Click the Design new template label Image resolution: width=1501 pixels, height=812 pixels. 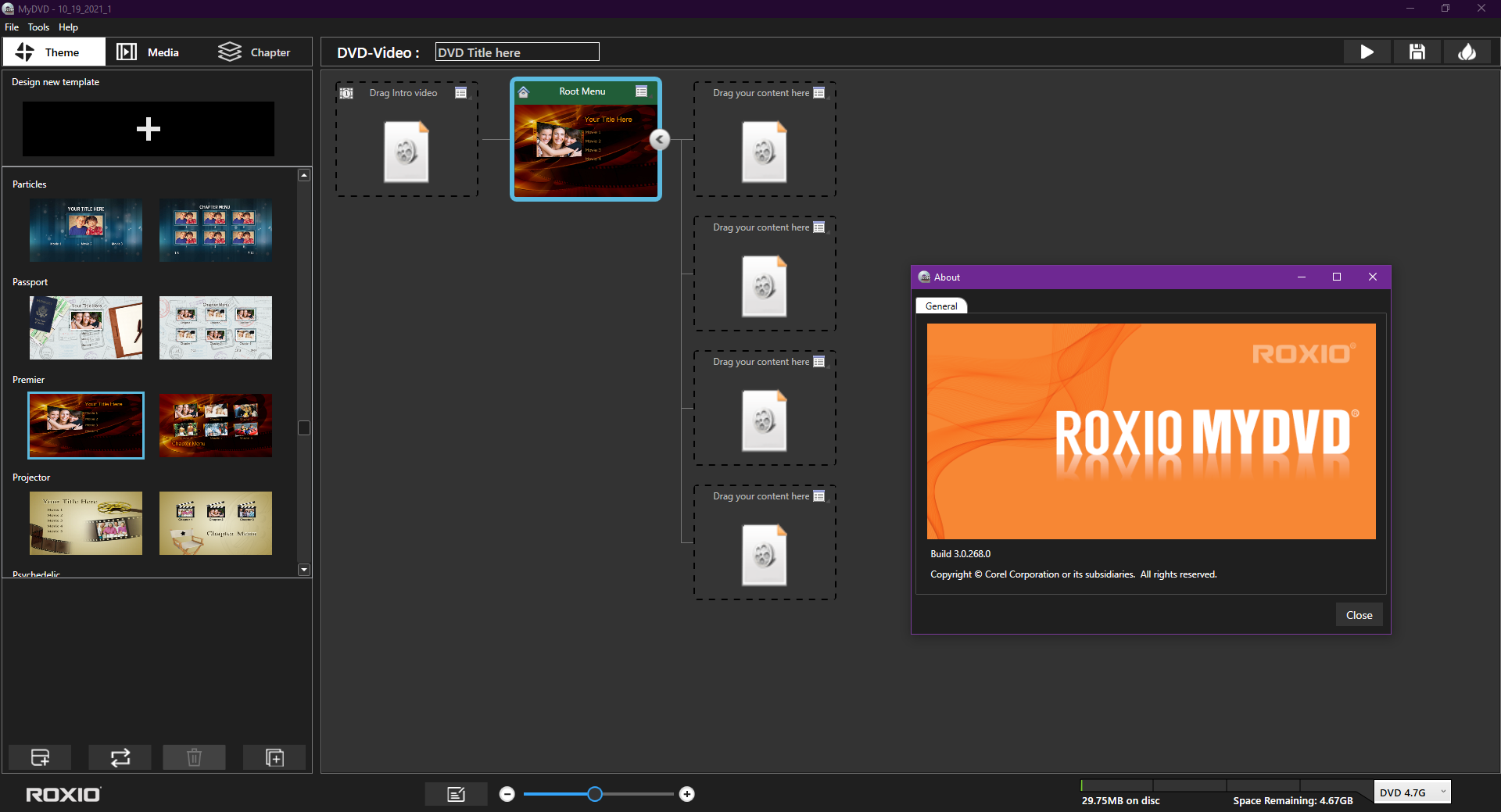(56, 82)
